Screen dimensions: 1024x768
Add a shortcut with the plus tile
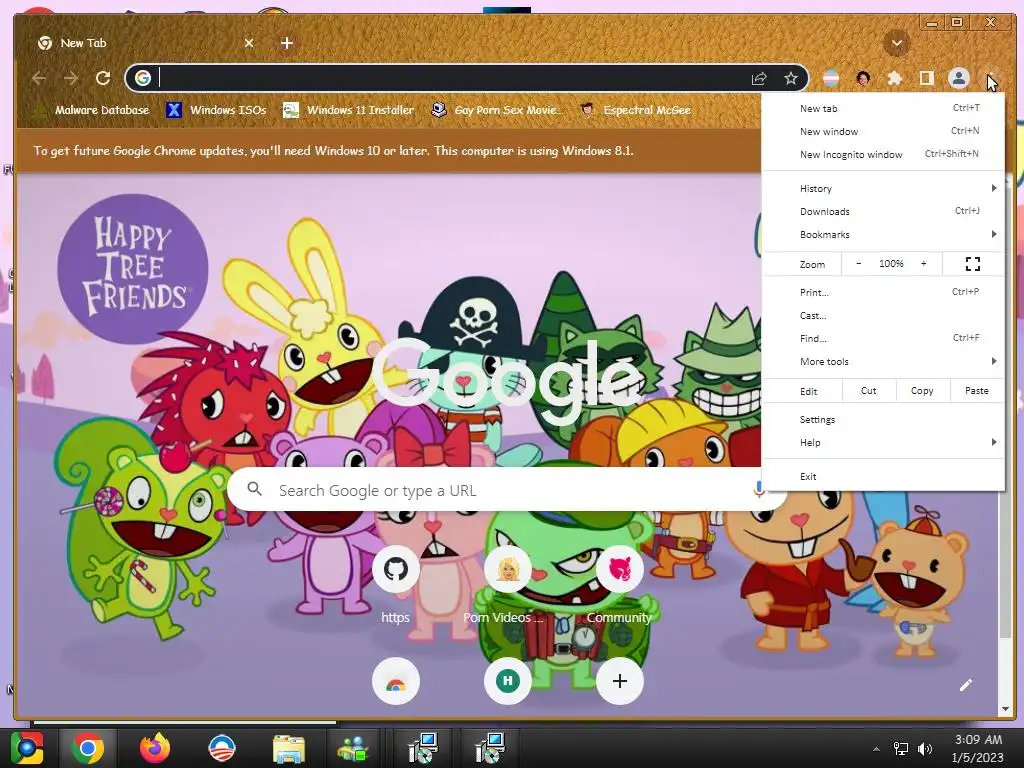tap(619, 681)
